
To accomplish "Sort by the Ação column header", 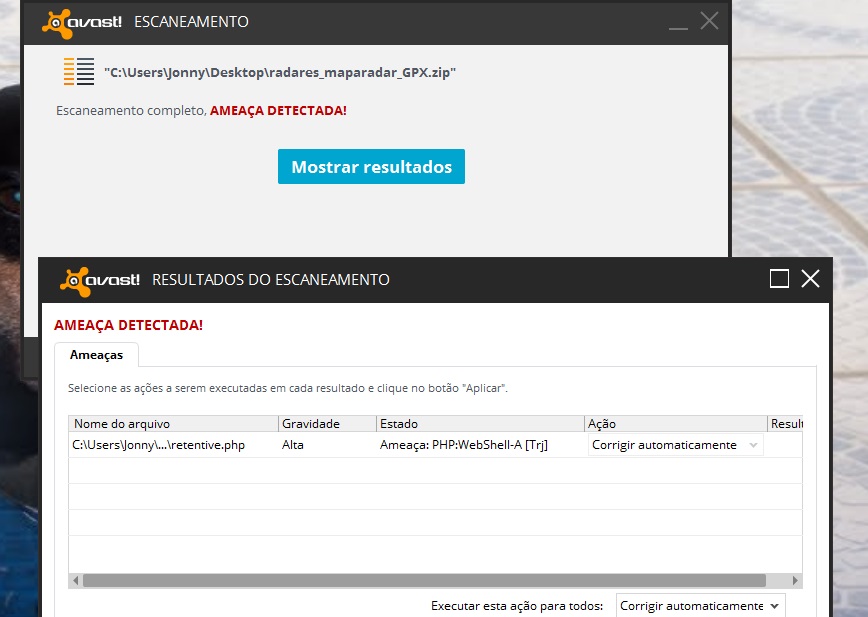I will [675, 424].
